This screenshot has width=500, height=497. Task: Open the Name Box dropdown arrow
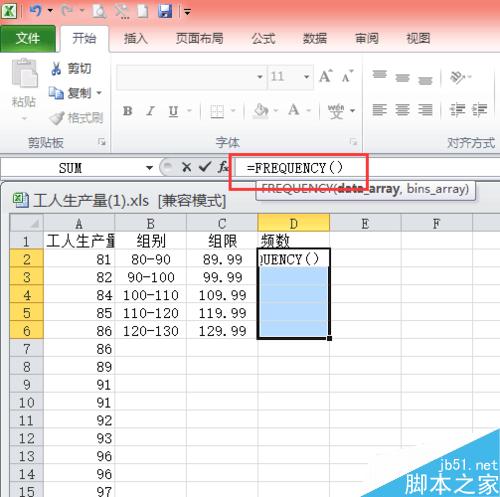tap(150, 168)
